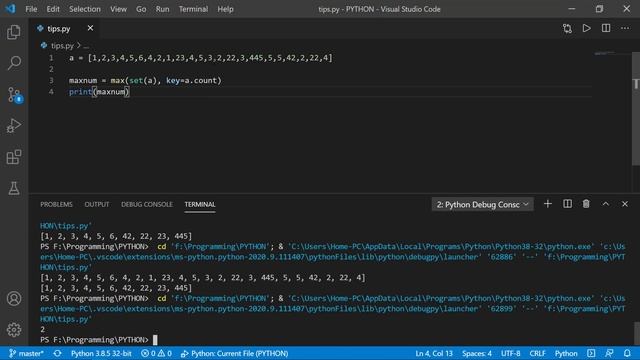Open the Search view in the activity bar
This screenshot has height=360, width=640.
tap(14, 63)
